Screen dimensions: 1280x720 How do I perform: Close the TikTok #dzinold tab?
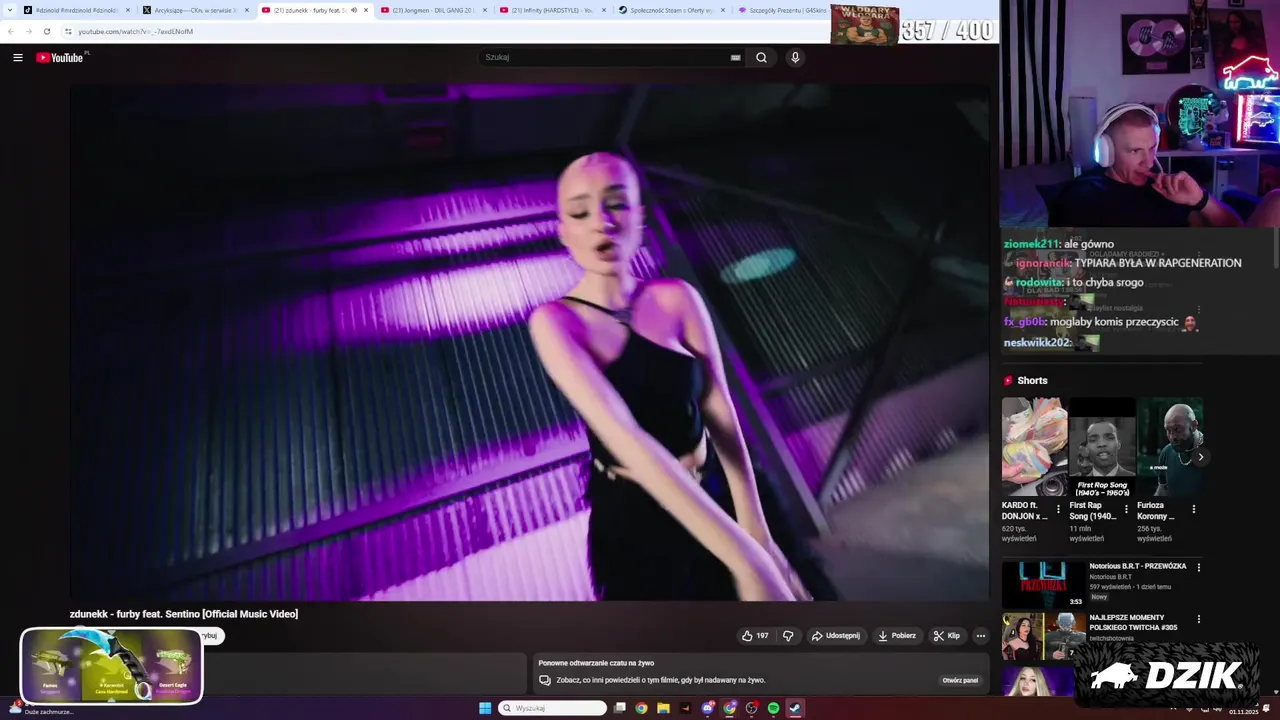click(x=128, y=10)
